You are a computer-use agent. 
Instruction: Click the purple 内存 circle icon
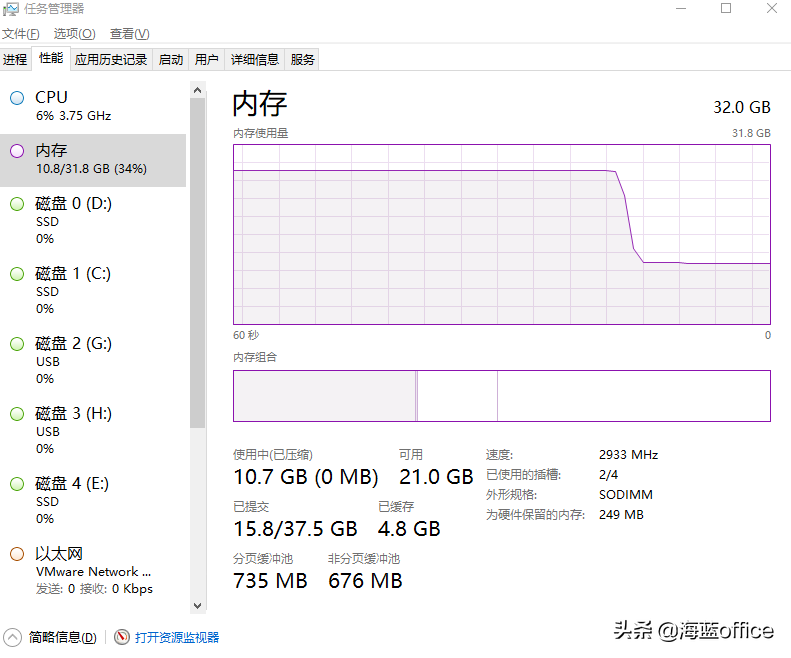tap(17, 151)
